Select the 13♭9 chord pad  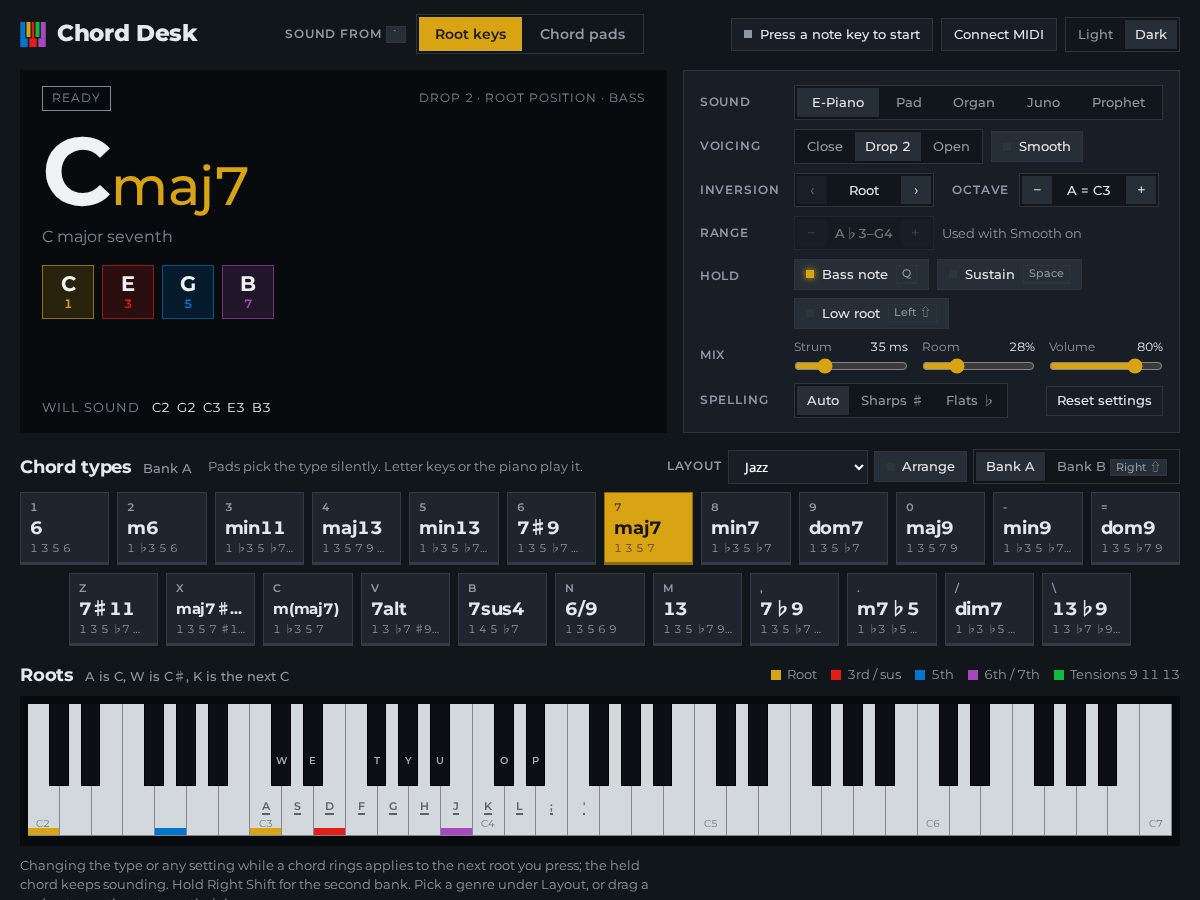coord(1086,609)
